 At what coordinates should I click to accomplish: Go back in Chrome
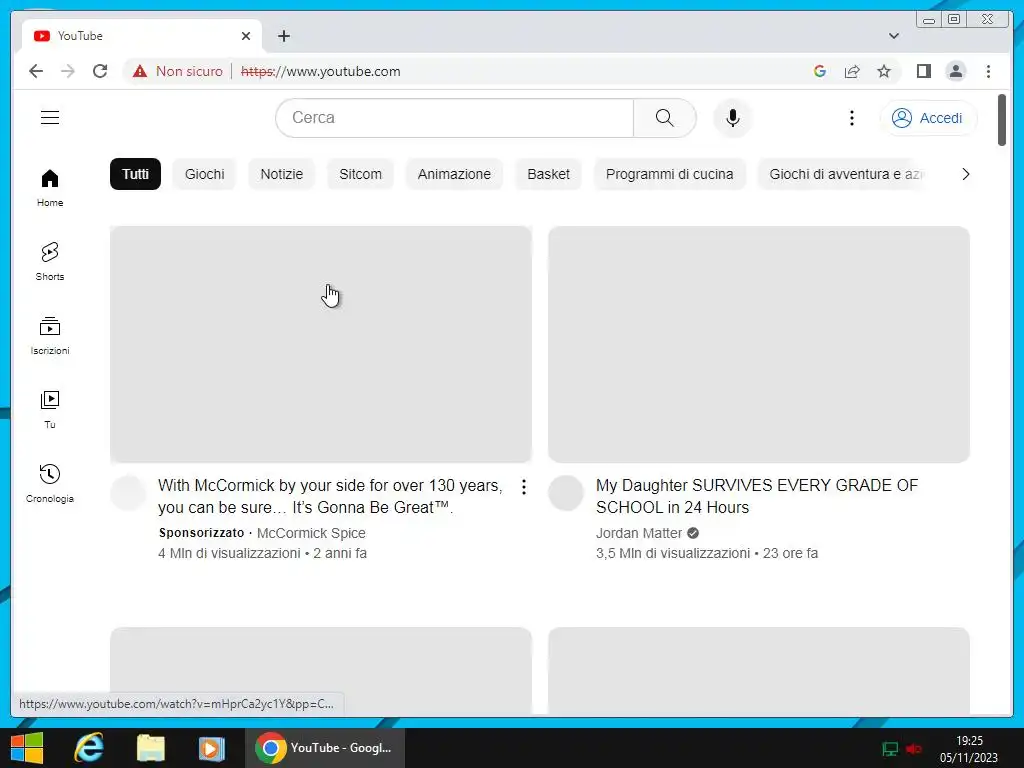pos(36,71)
